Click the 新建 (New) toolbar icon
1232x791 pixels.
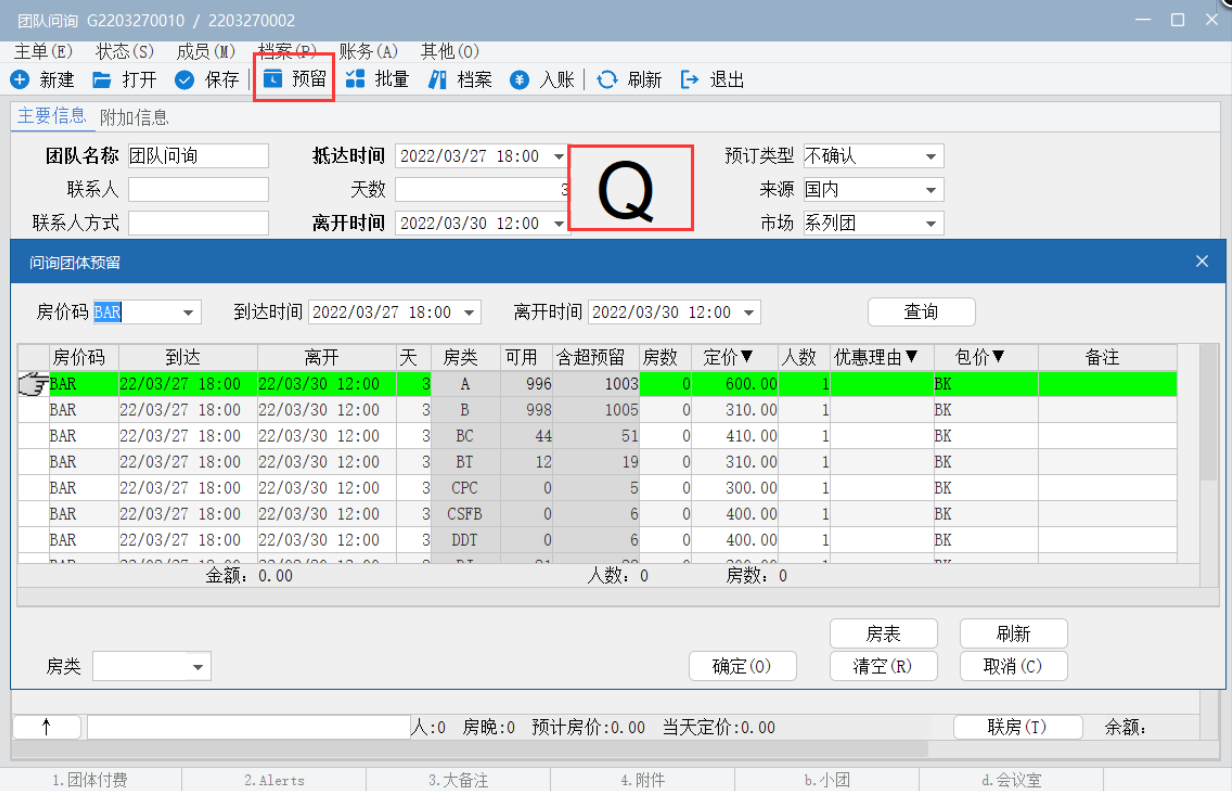pyautogui.click(x=20, y=80)
